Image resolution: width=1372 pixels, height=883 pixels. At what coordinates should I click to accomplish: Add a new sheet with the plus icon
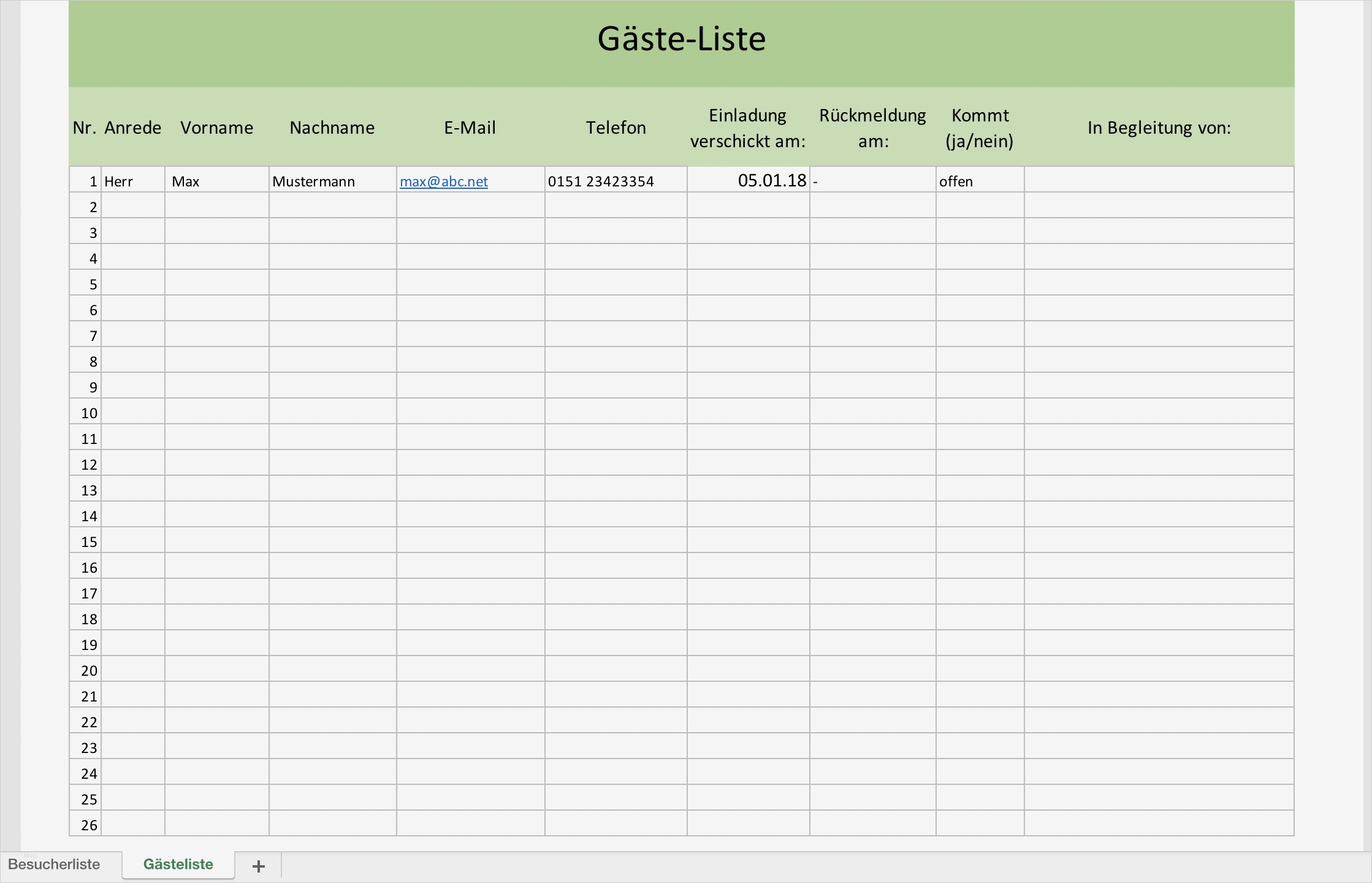pyautogui.click(x=258, y=866)
